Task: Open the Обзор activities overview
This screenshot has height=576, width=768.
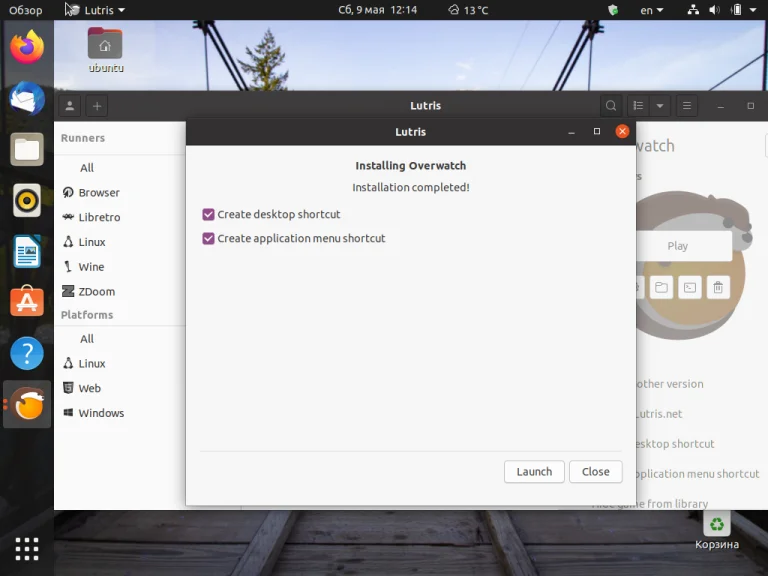Action: pos(25,10)
